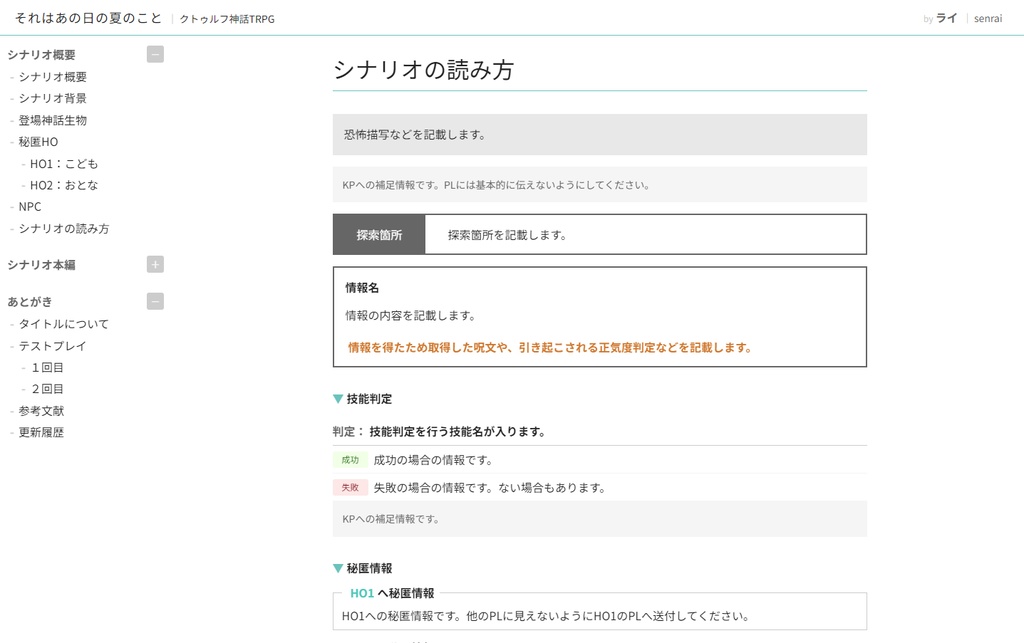Jump to the NPC section
This screenshot has width=1024, height=643.
[x=30, y=207]
